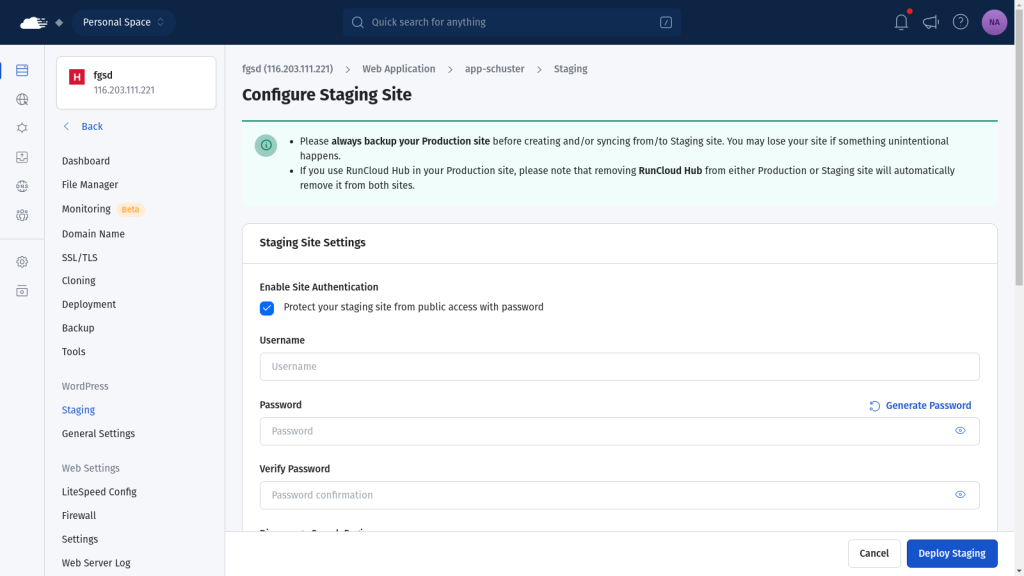The width and height of the screenshot is (1024, 576).
Task: Click the globe web applications icon
Action: (x=22, y=99)
